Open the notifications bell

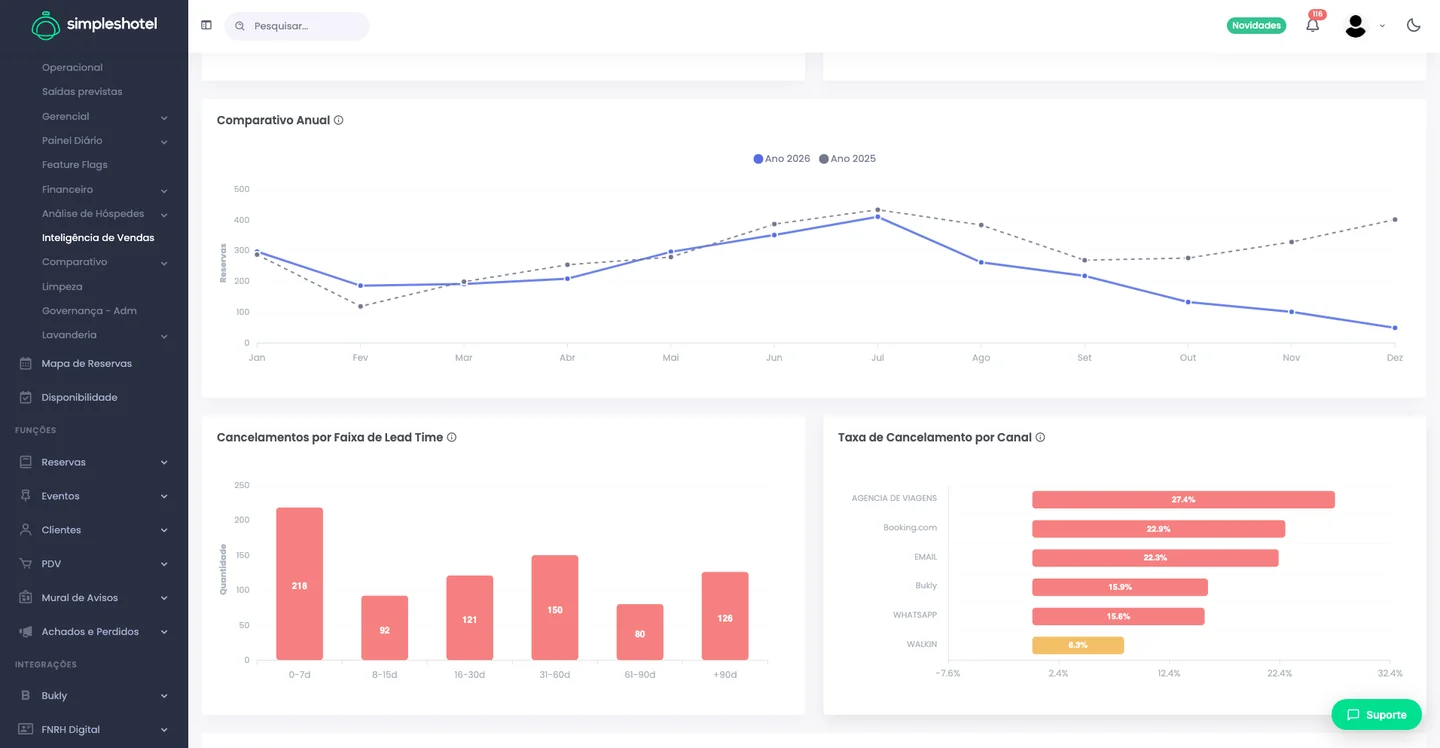tap(1313, 25)
